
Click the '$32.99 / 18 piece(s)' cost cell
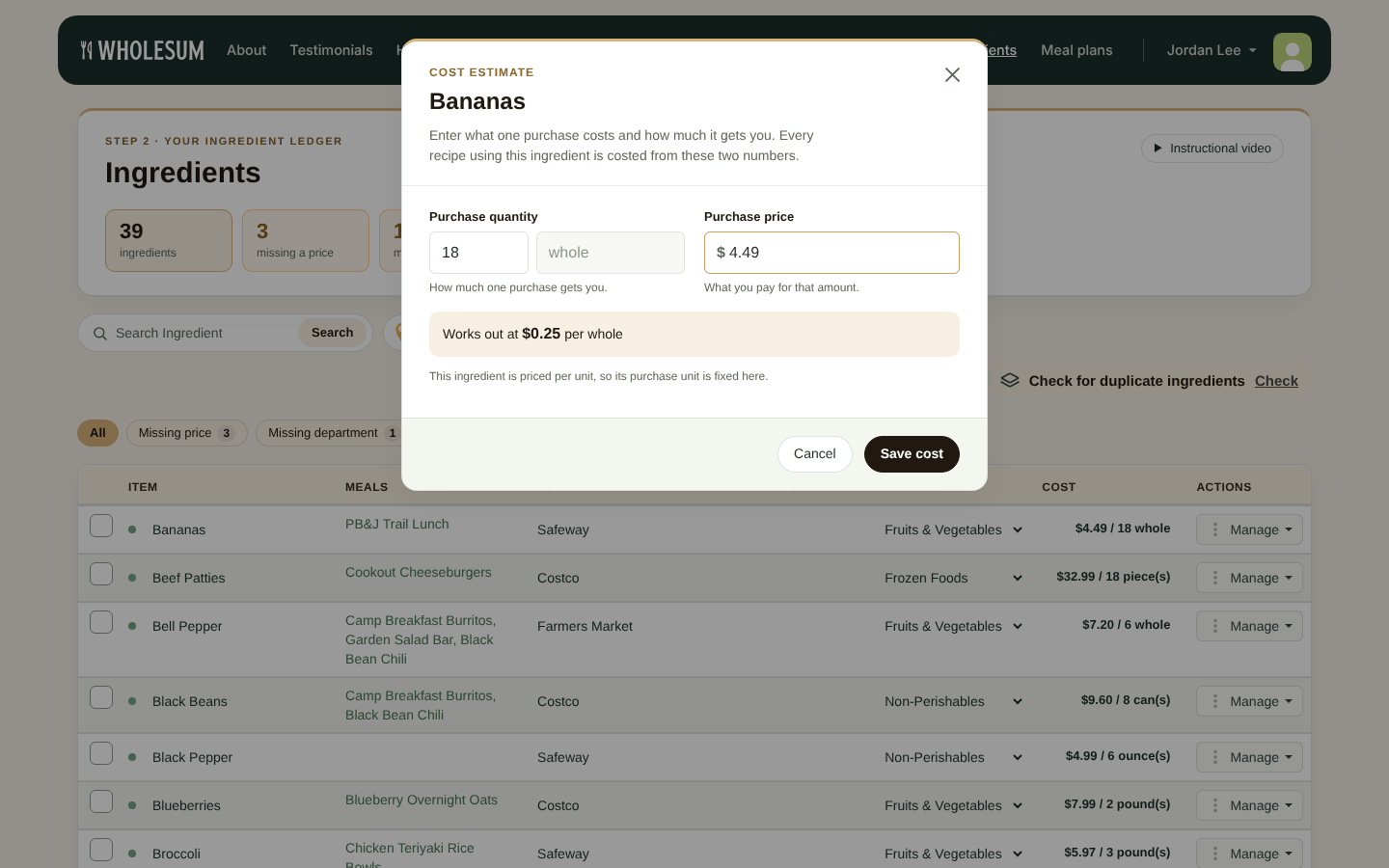(1113, 577)
